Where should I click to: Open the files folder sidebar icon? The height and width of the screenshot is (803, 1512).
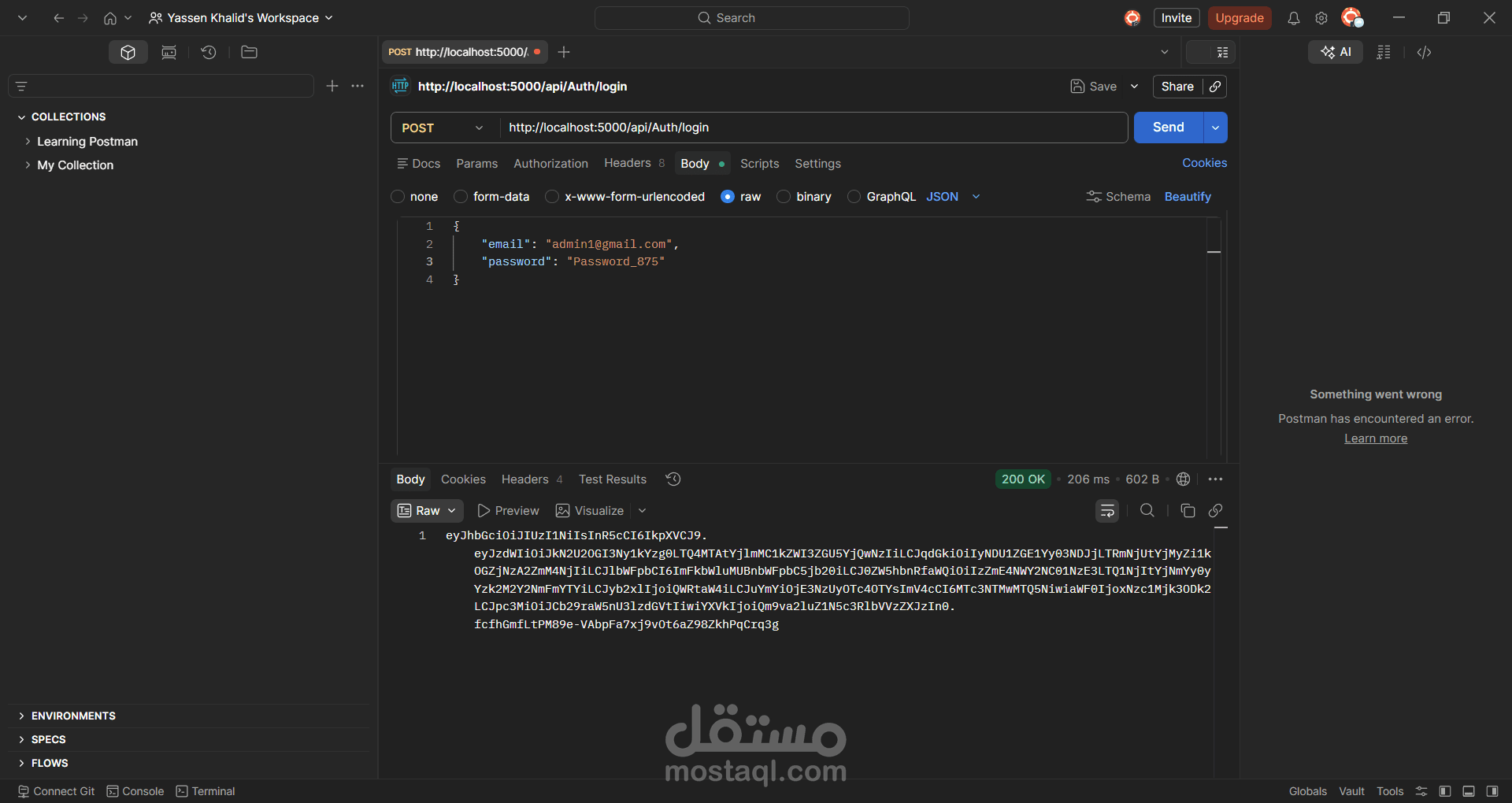(x=250, y=52)
